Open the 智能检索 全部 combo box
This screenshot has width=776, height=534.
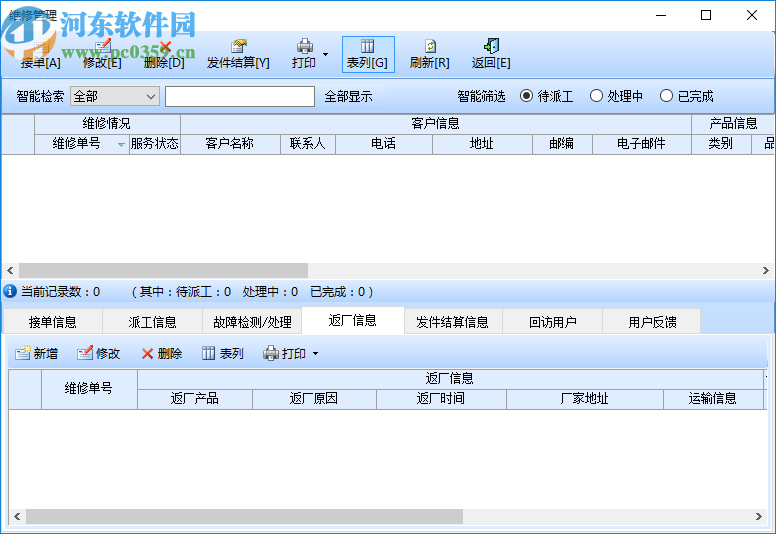[x=115, y=96]
